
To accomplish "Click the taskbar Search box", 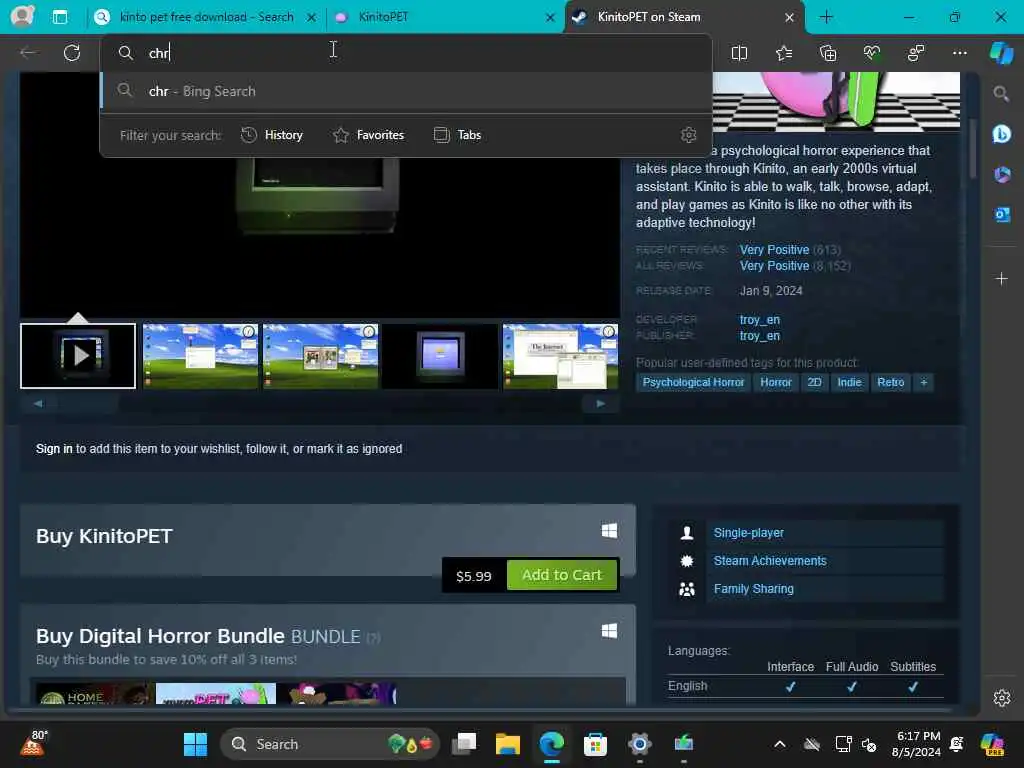I will tap(330, 744).
